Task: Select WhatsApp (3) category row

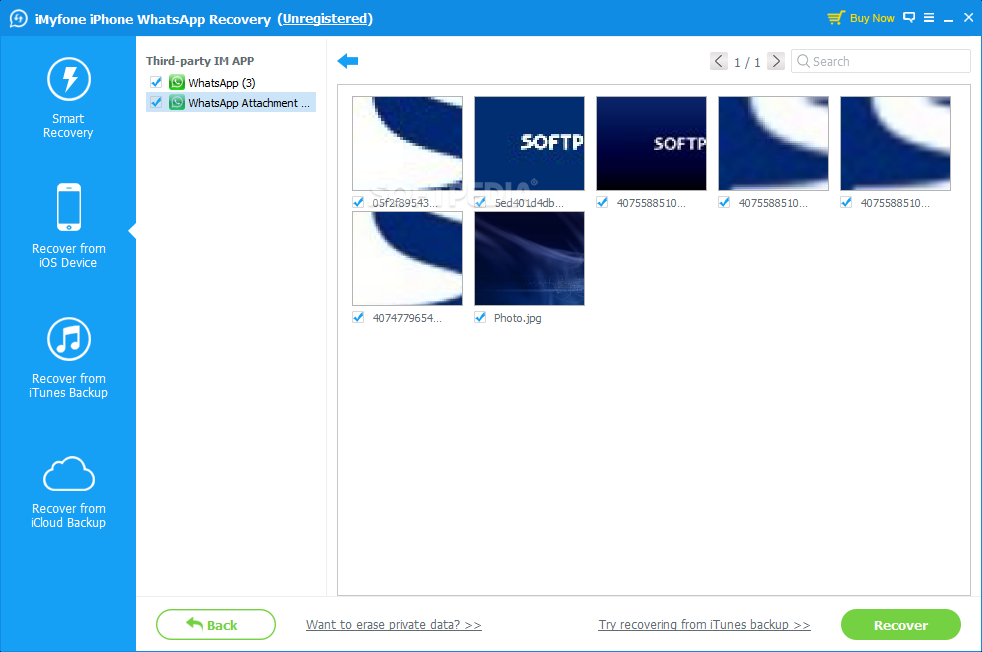Action: point(231,83)
